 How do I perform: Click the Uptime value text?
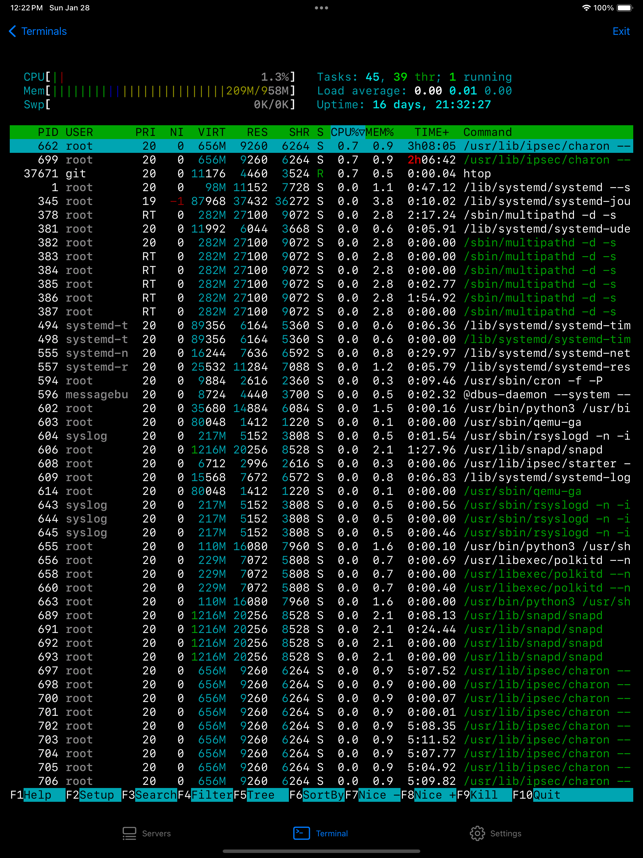tap(432, 105)
